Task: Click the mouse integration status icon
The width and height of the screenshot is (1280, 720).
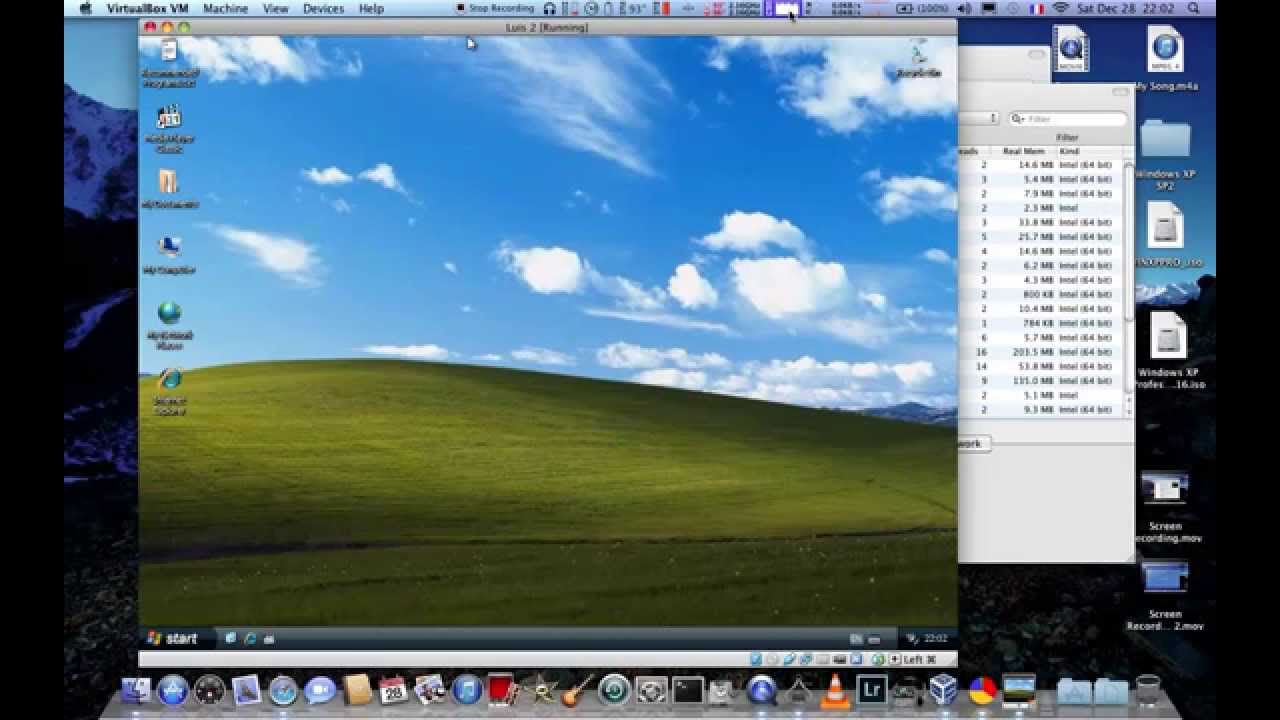Action: (878, 660)
